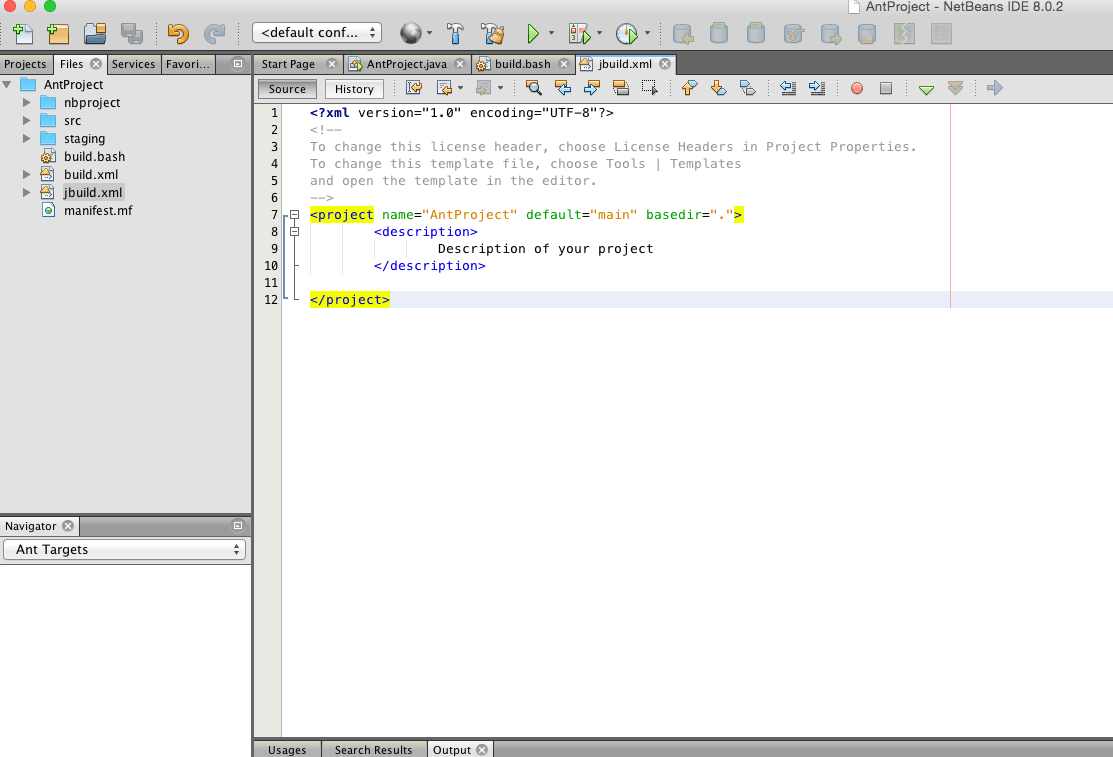
Task: Toggle the rectangular selection mode
Action: tap(649, 89)
